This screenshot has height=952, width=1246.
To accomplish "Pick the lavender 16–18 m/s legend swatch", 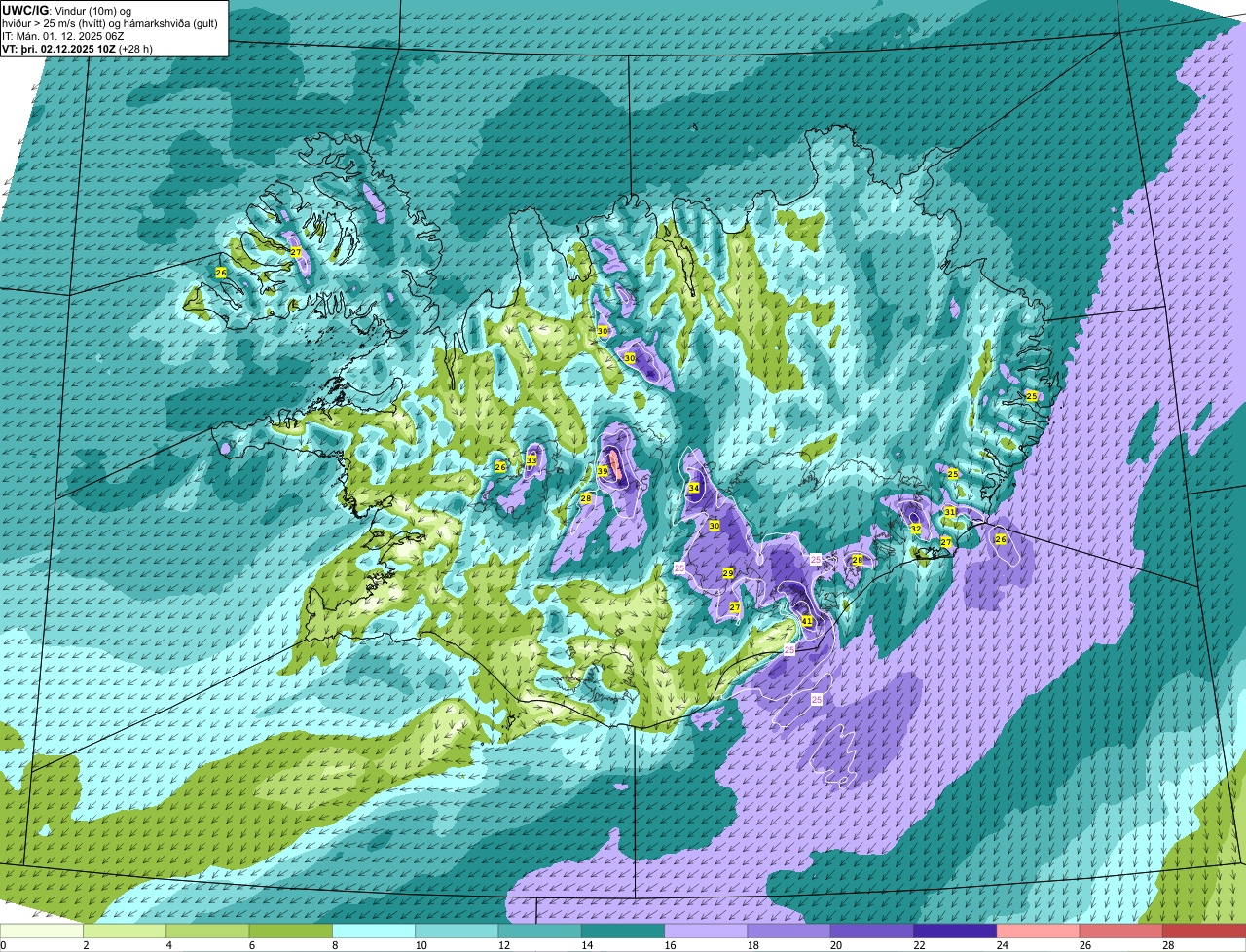I will 706,931.
